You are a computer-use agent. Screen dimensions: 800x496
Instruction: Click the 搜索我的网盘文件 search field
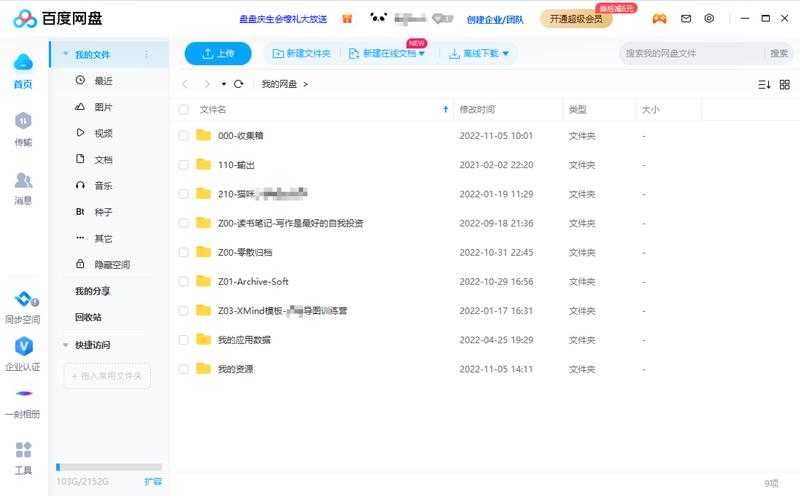click(x=691, y=53)
